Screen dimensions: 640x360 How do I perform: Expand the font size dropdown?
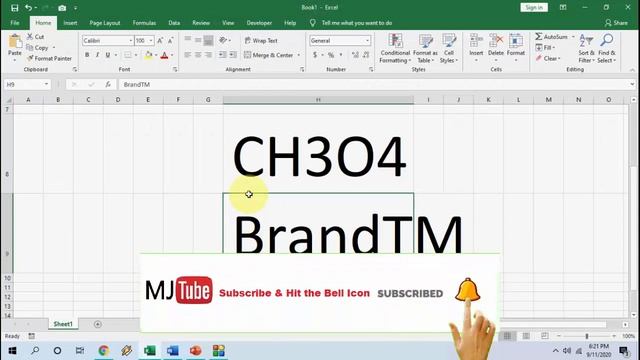[151, 40]
